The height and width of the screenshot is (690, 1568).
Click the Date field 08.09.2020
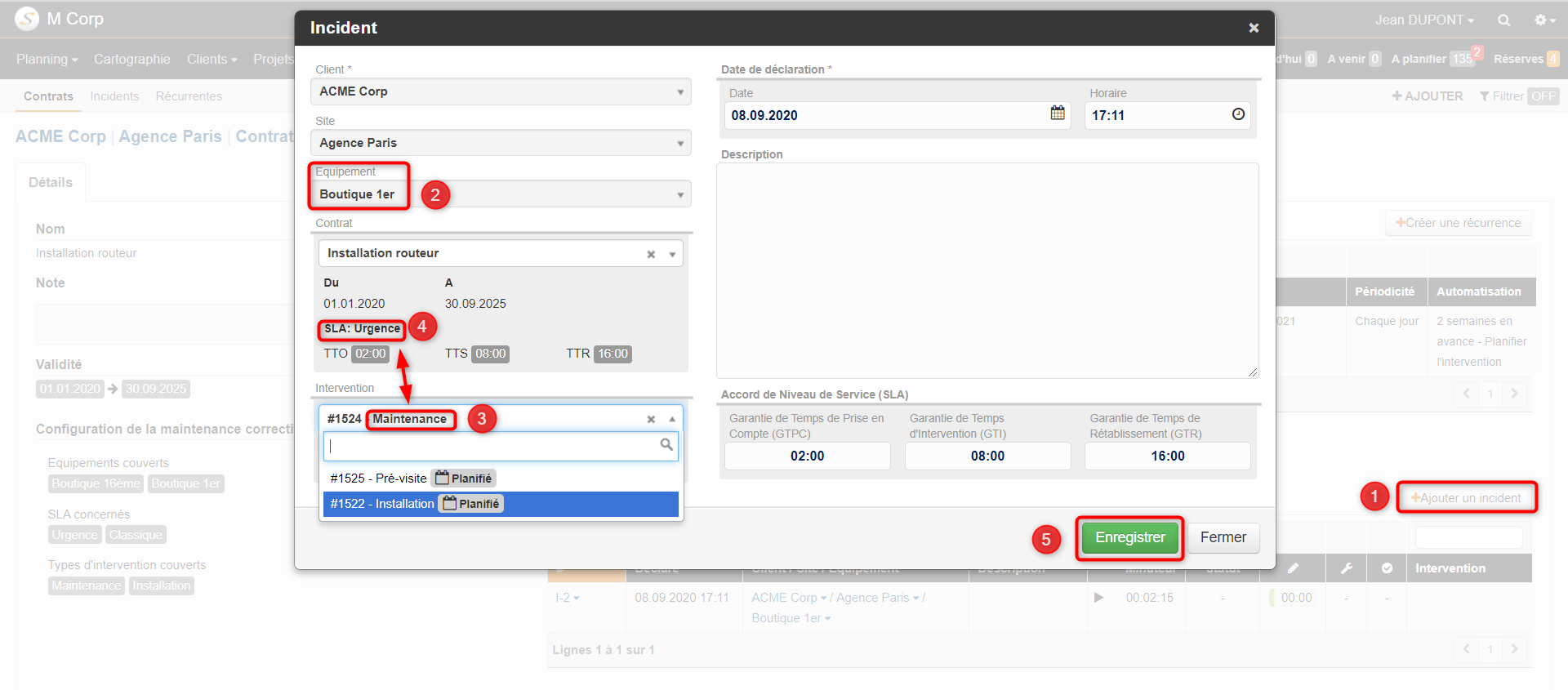coord(898,115)
